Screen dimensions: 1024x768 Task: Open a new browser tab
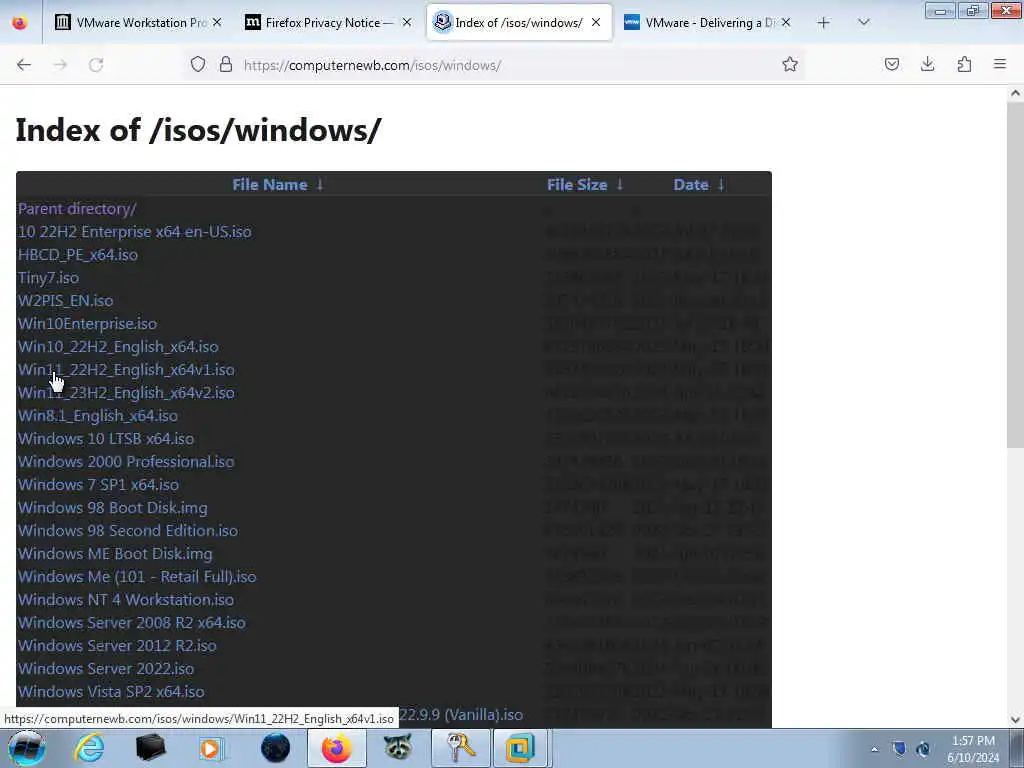[x=824, y=23]
